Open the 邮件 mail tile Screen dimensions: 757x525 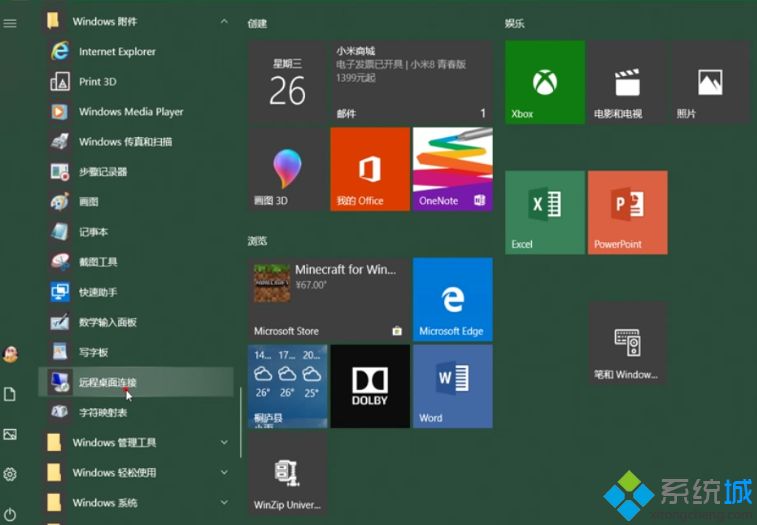tap(412, 82)
